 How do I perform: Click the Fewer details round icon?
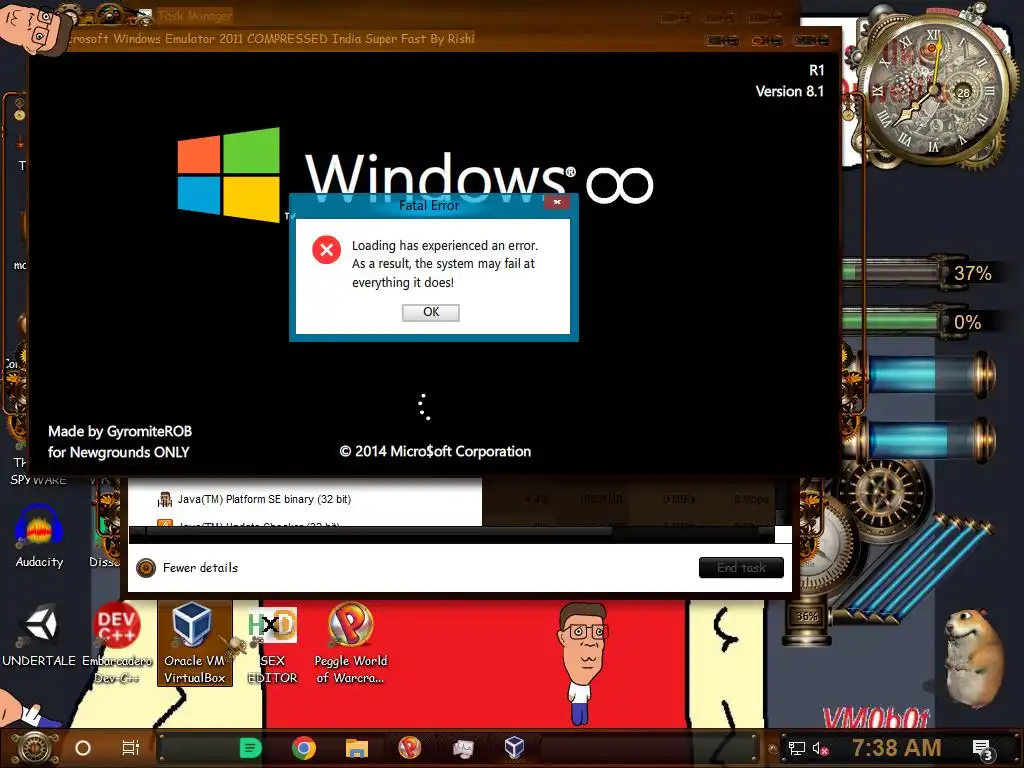tap(146, 568)
